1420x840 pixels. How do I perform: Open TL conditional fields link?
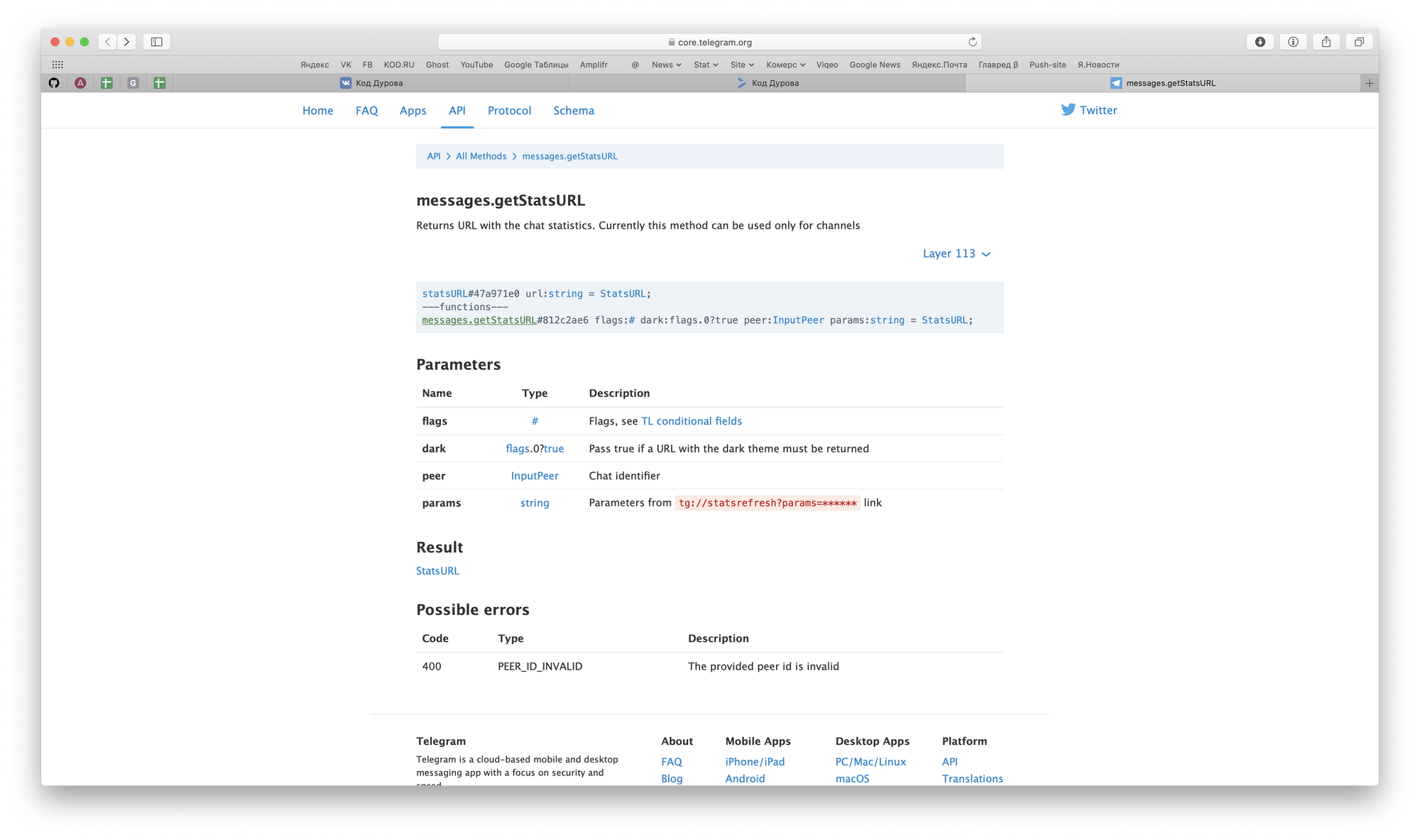tap(691, 421)
